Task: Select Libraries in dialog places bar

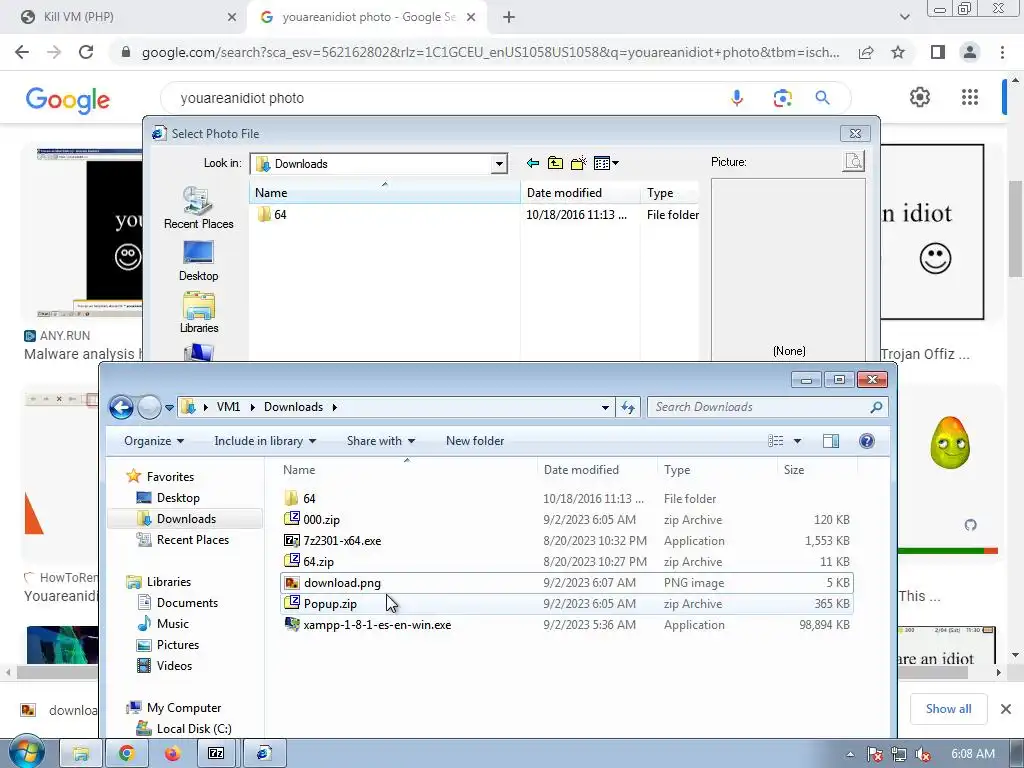Action: point(199,312)
